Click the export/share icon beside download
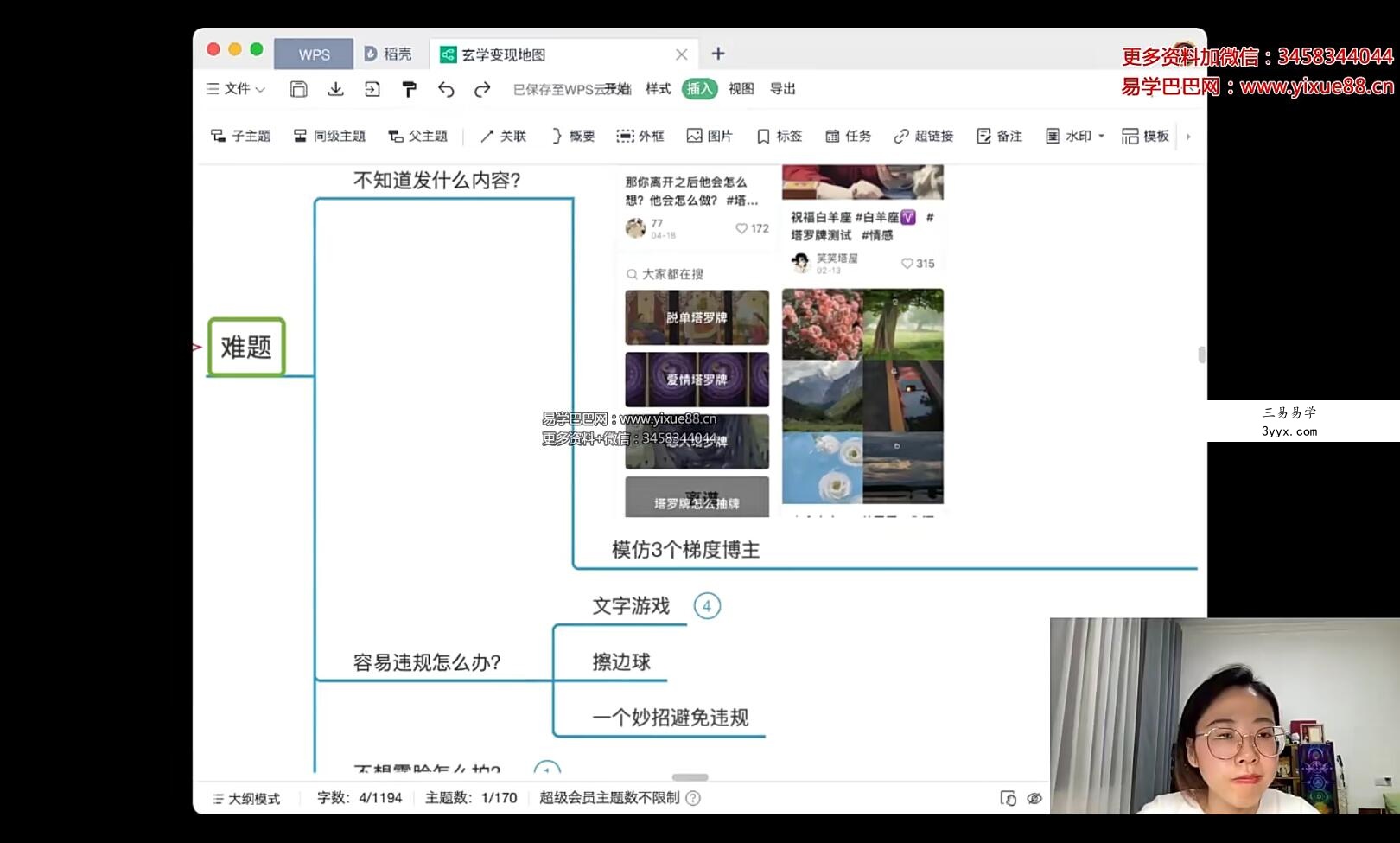The width and height of the screenshot is (1400, 843). 372,89
